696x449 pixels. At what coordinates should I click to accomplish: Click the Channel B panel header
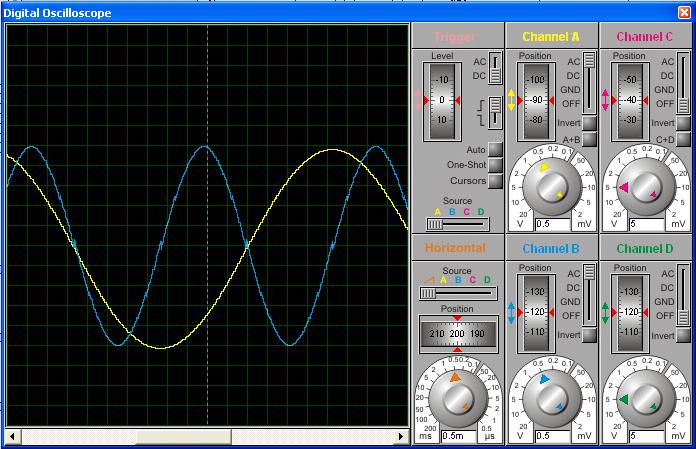pos(552,248)
